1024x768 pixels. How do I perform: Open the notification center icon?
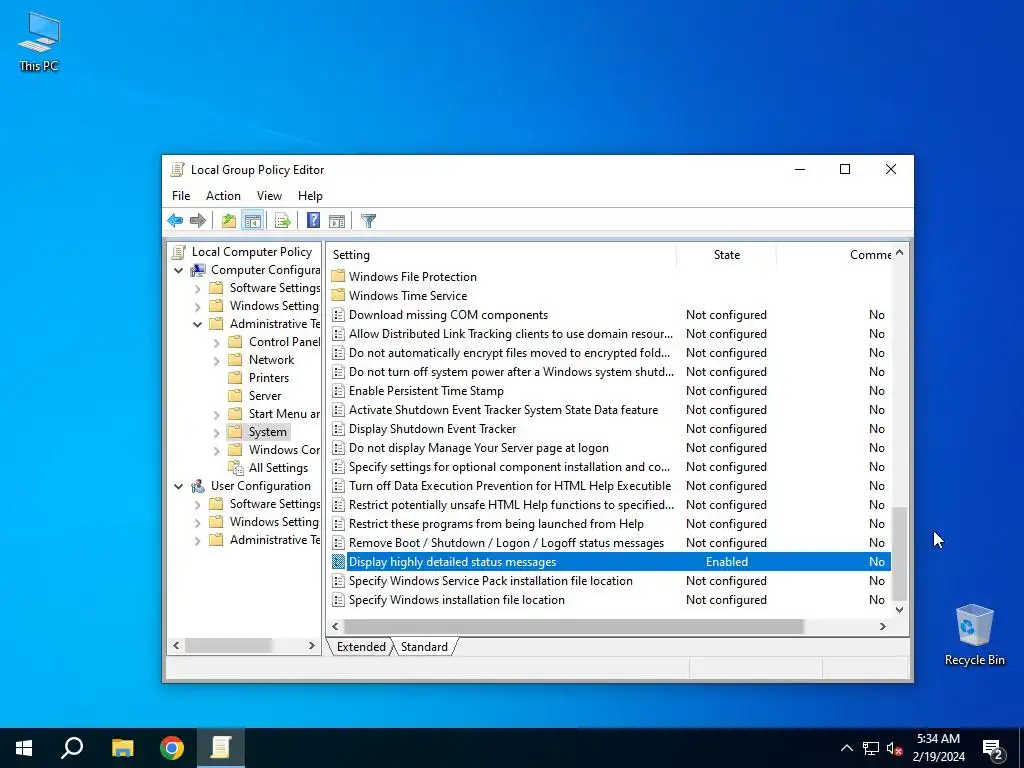993,748
